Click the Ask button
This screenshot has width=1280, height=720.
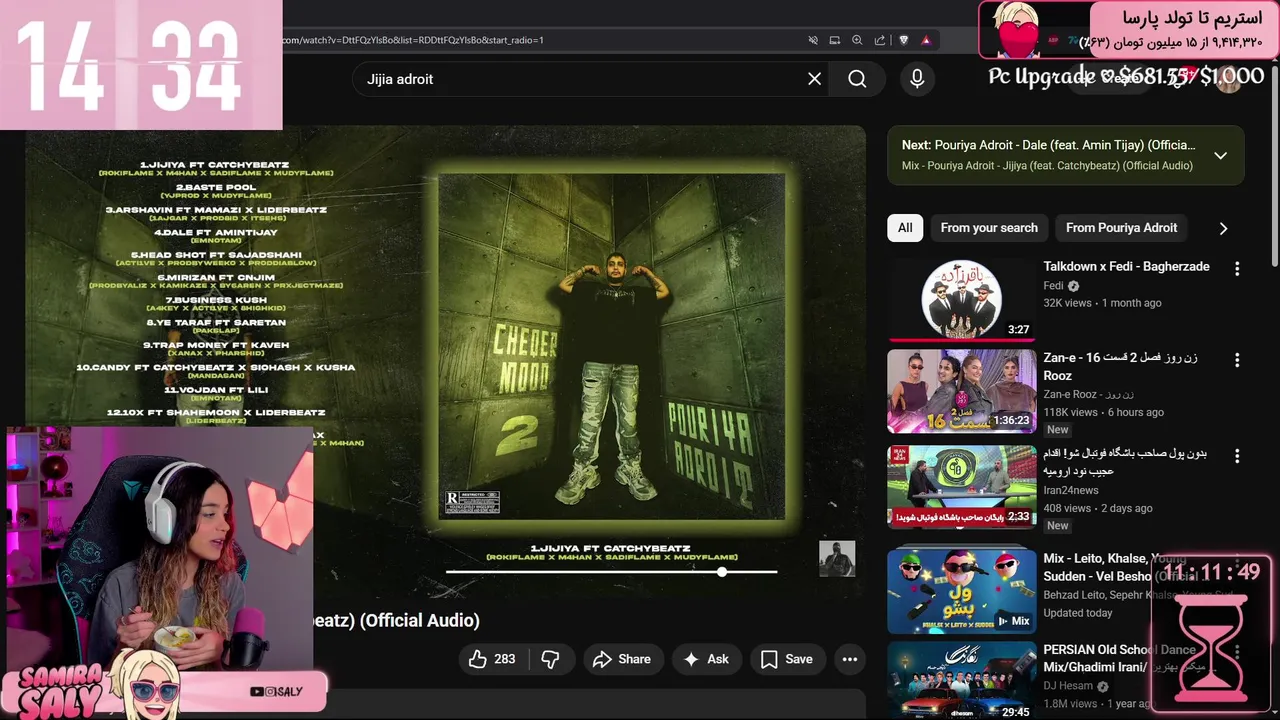coord(706,659)
